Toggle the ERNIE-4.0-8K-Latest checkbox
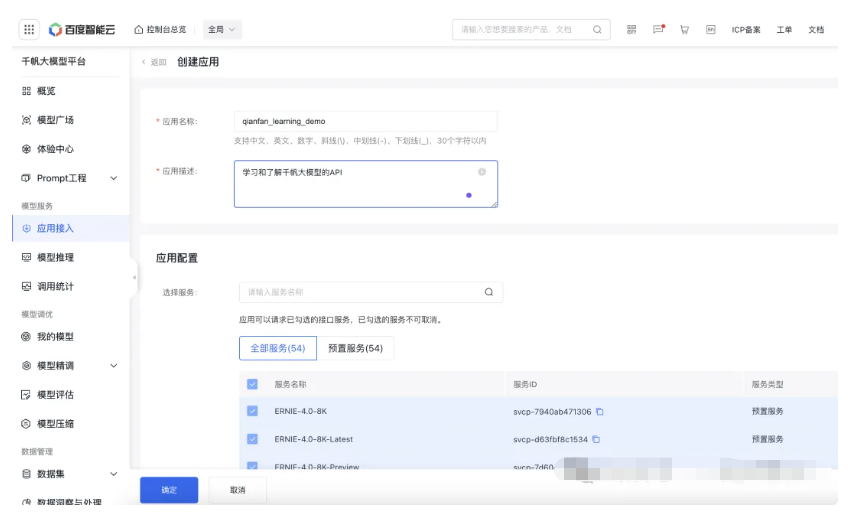 tap(252, 439)
